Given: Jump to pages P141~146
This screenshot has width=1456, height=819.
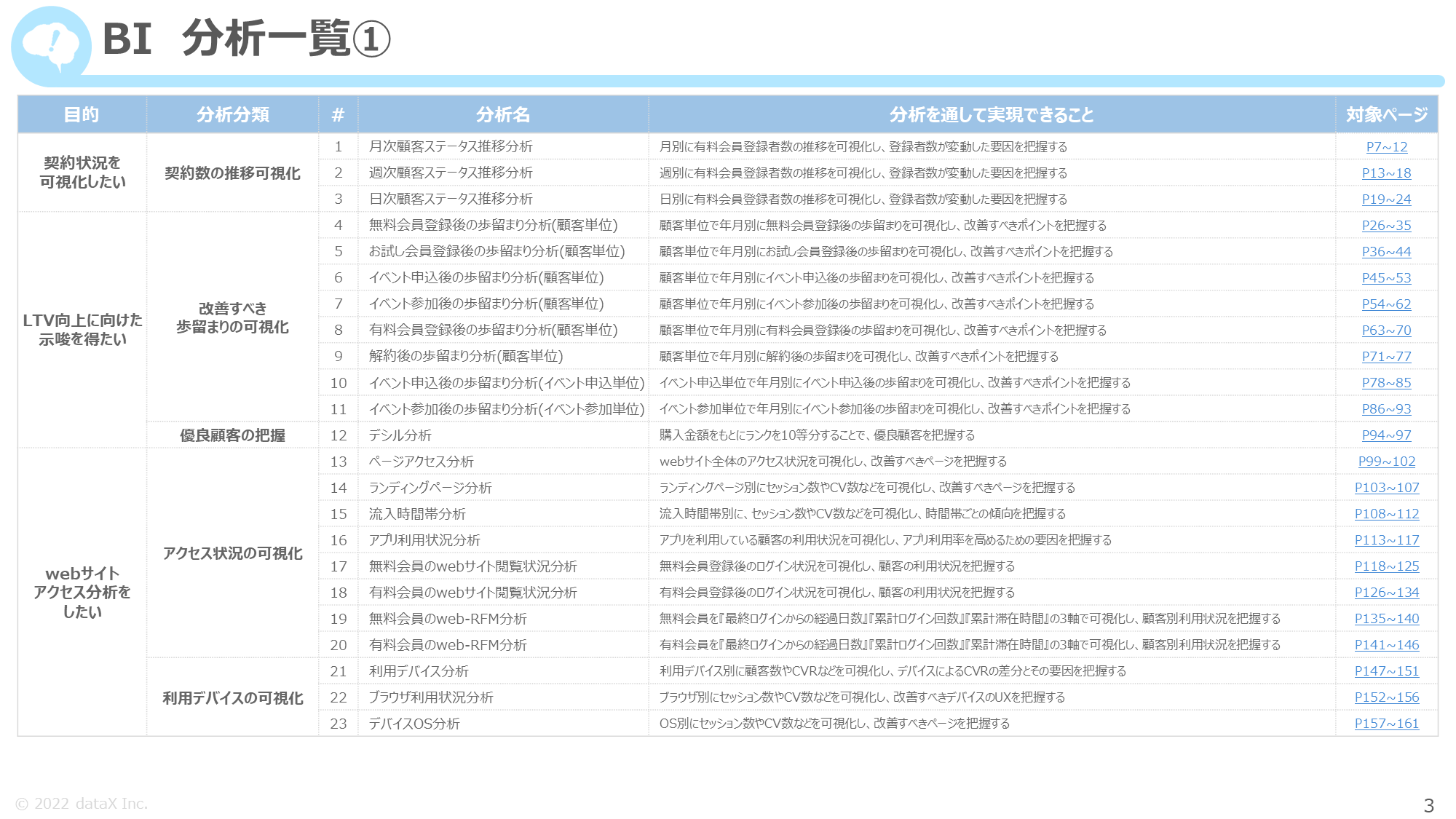Looking at the screenshot, I should (1386, 644).
